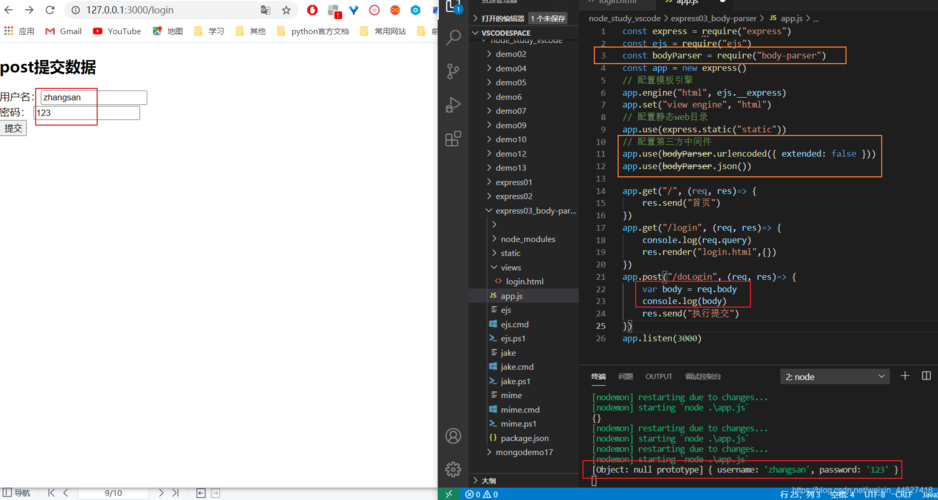938x500 pixels.
Task: Open the Apps grid shortcut in bookmarks bar
Action: 20,31
